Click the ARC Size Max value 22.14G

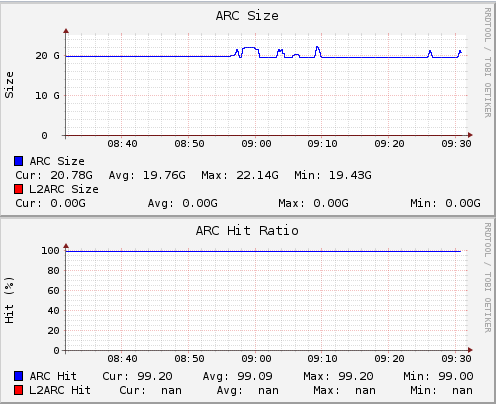pyautogui.click(x=257, y=175)
